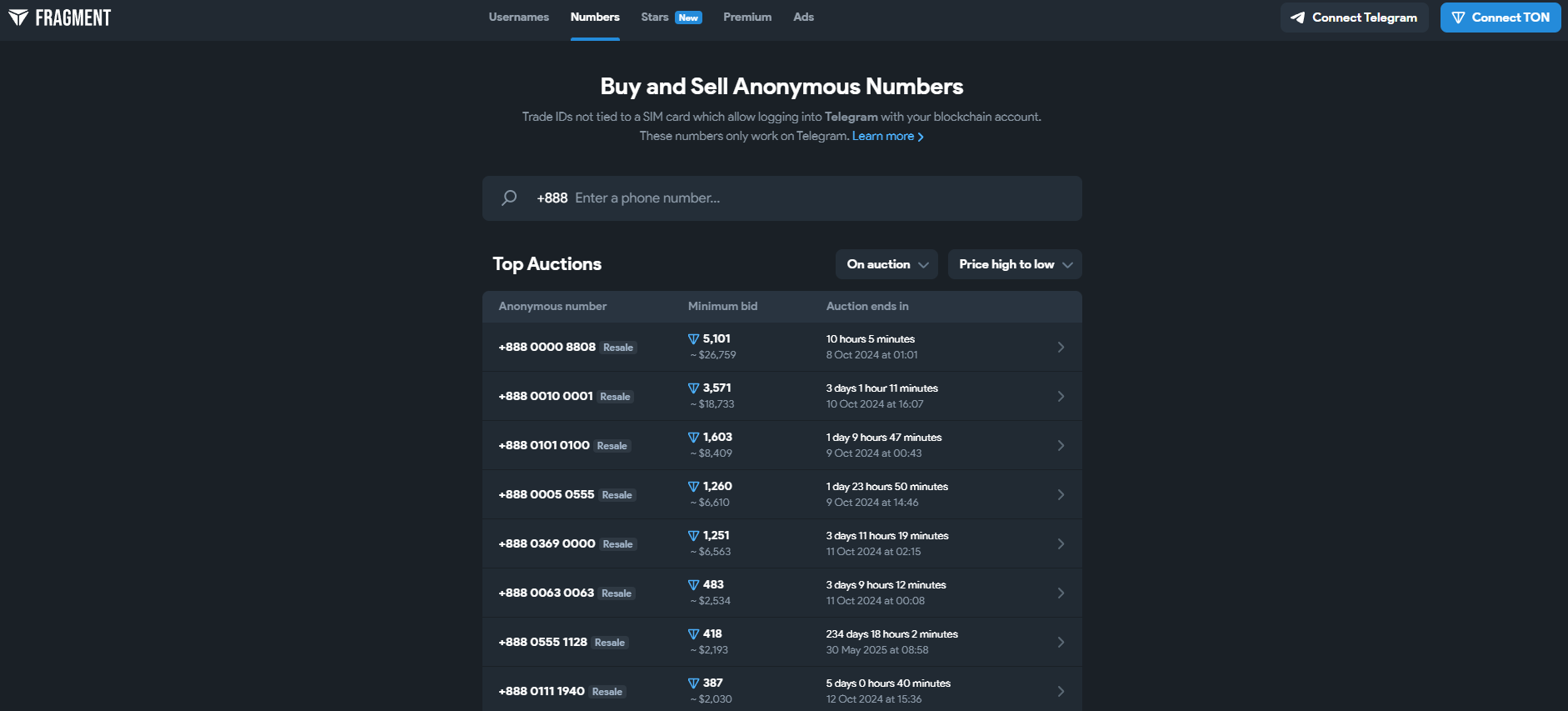This screenshot has height=711, width=1568.
Task: Select the +888 0555 1128 number
Action: pyautogui.click(x=543, y=643)
